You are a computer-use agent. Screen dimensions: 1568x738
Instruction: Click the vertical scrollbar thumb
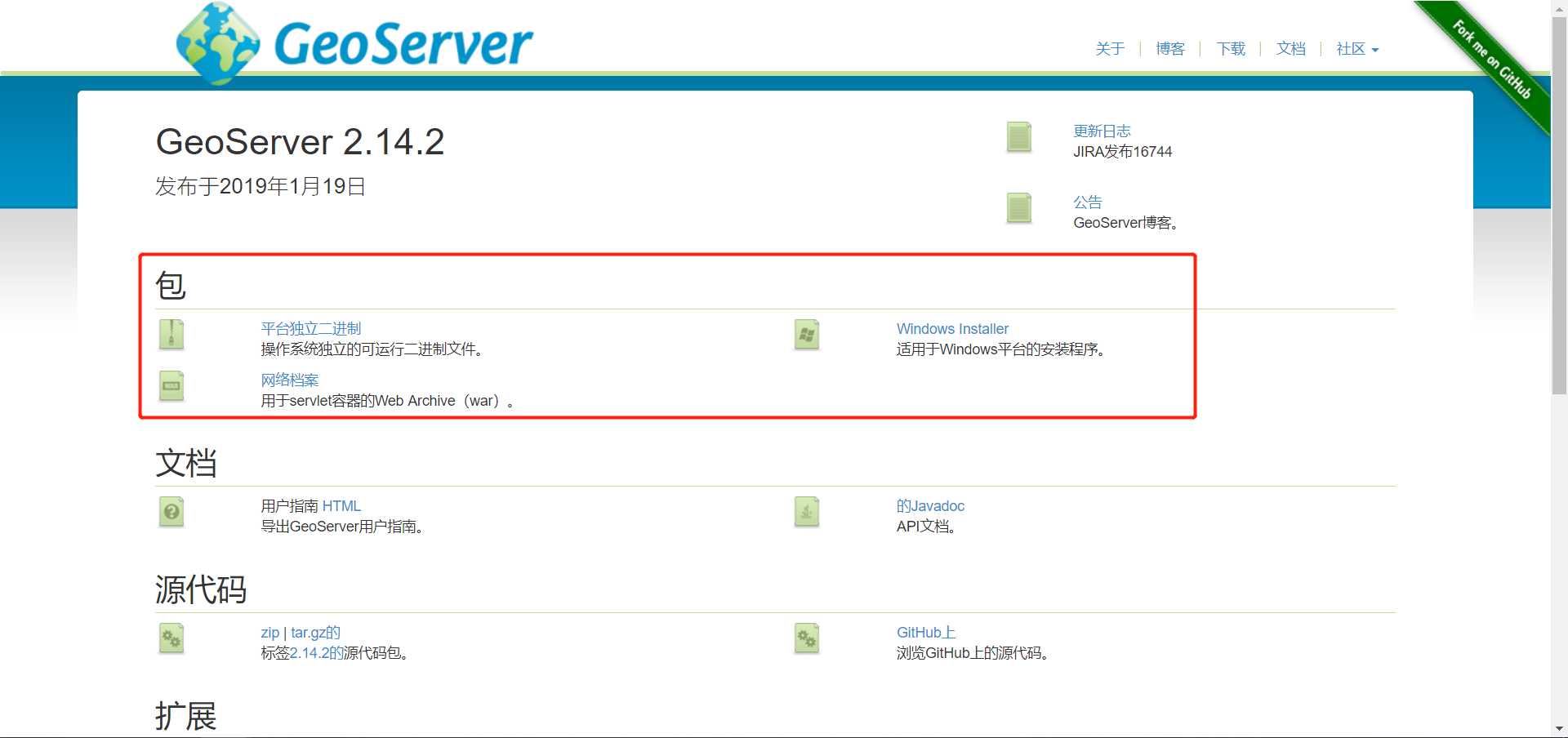point(1559,206)
